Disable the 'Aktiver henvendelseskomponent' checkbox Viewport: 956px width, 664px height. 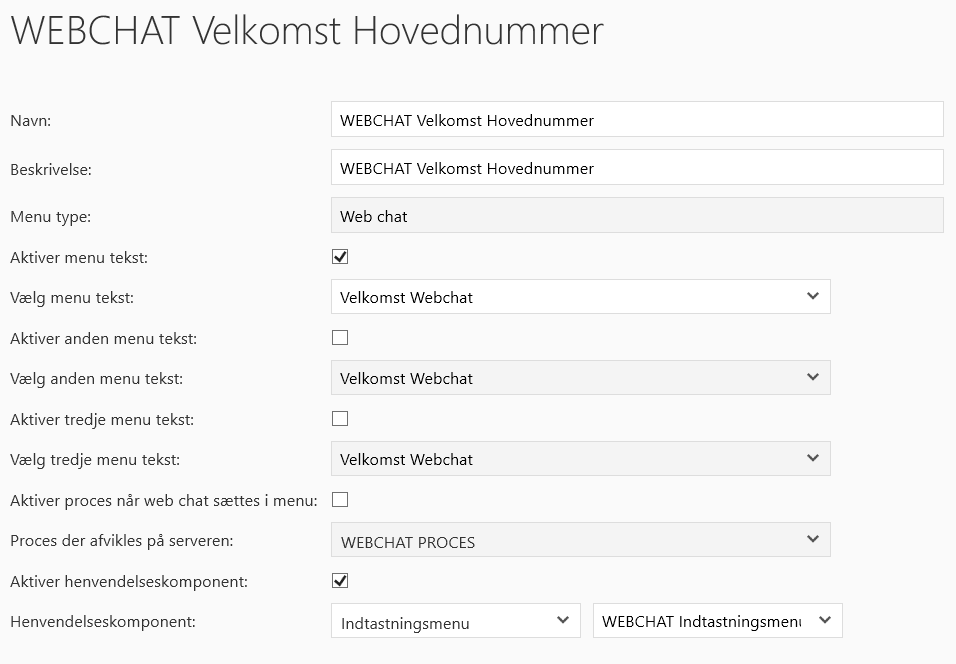coord(340,581)
